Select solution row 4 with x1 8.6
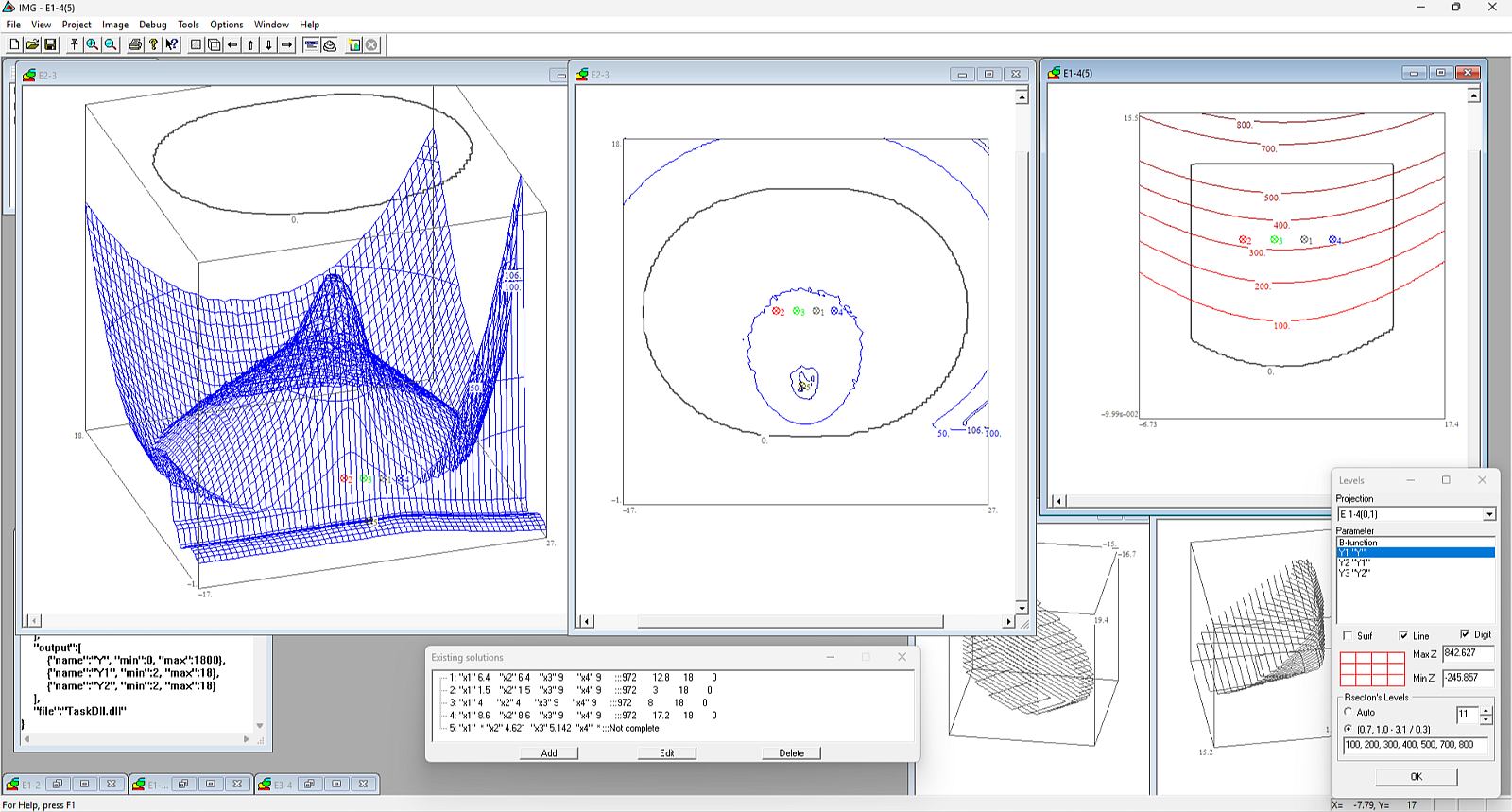 click(582, 716)
